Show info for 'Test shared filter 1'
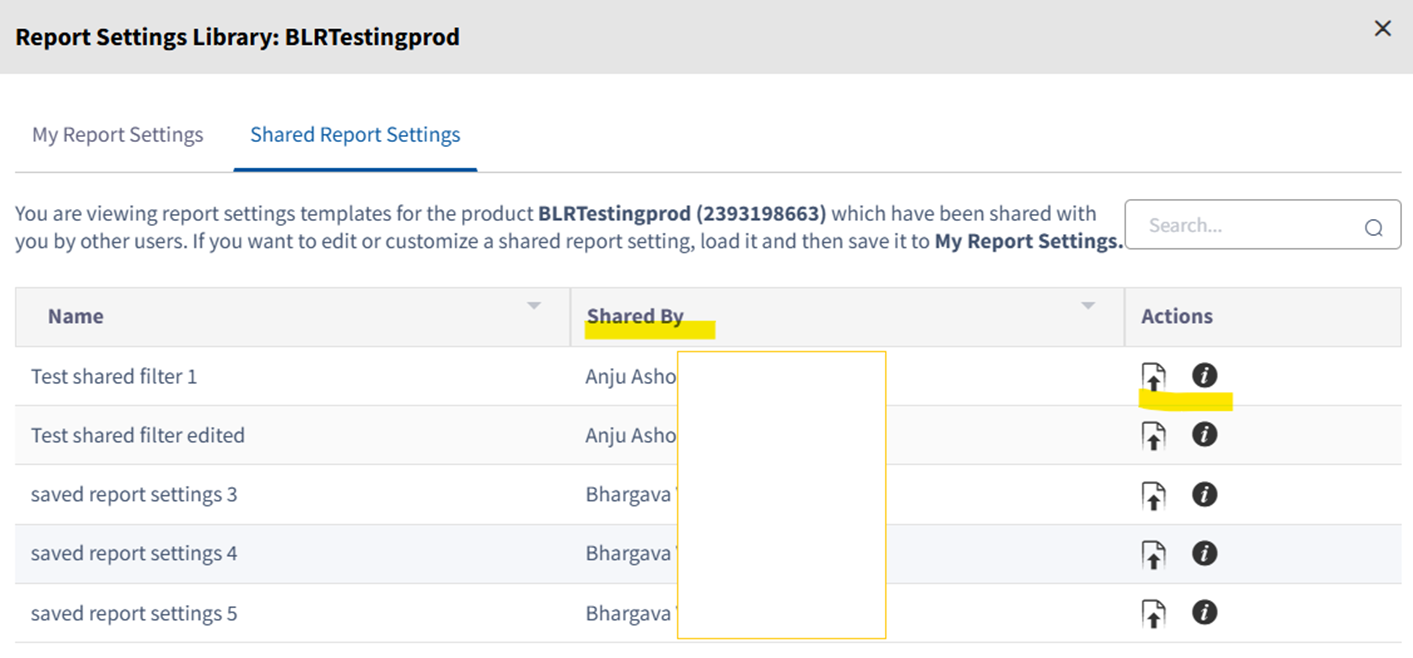 tap(1205, 375)
